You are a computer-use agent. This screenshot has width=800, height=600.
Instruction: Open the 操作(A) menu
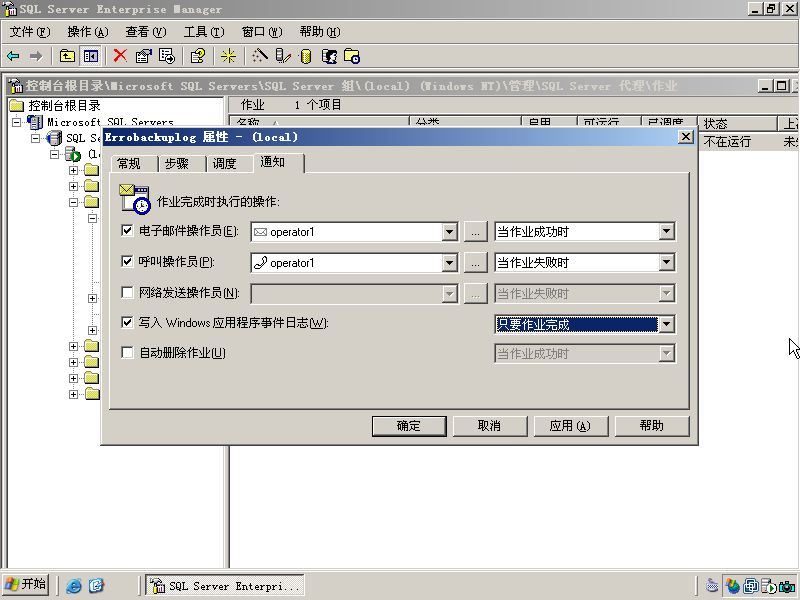(x=88, y=32)
